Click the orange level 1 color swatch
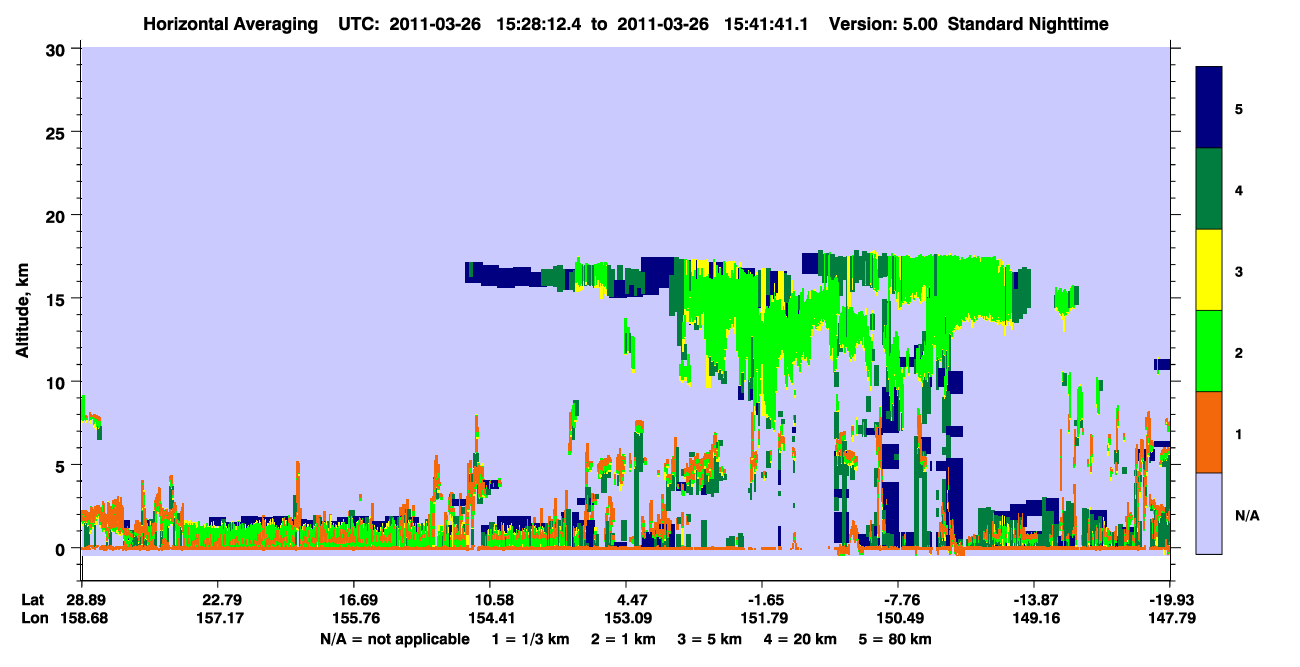 (1209, 432)
